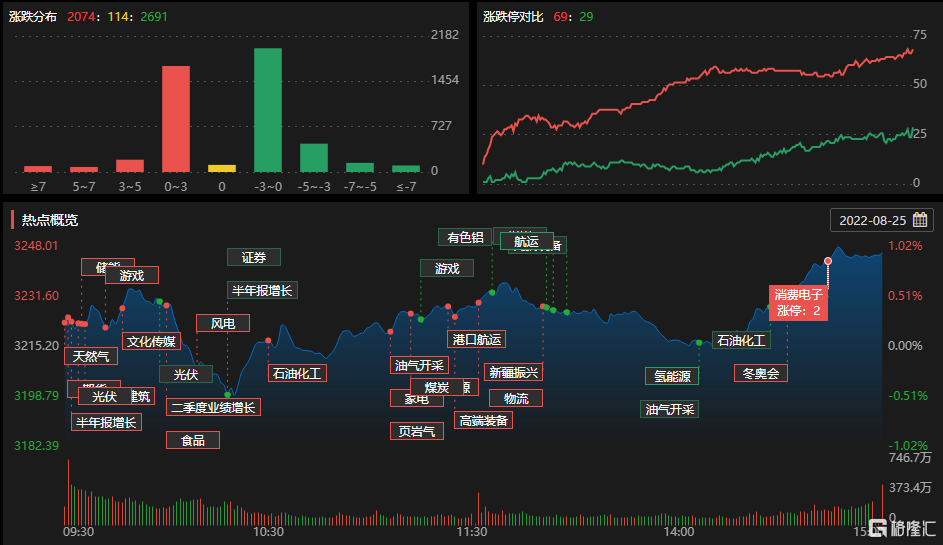Screen dimensions: 943x545
Task: Open the 新疆振兴 hotspot tag
Action: tap(514, 371)
